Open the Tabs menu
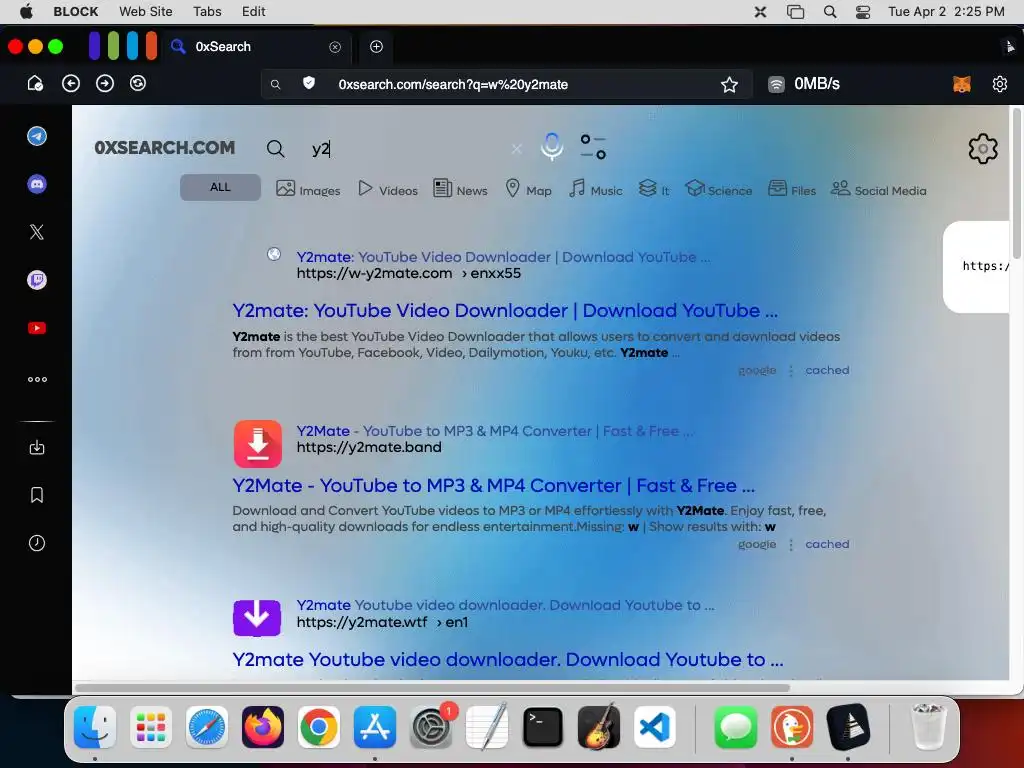The width and height of the screenshot is (1024, 768). click(207, 11)
